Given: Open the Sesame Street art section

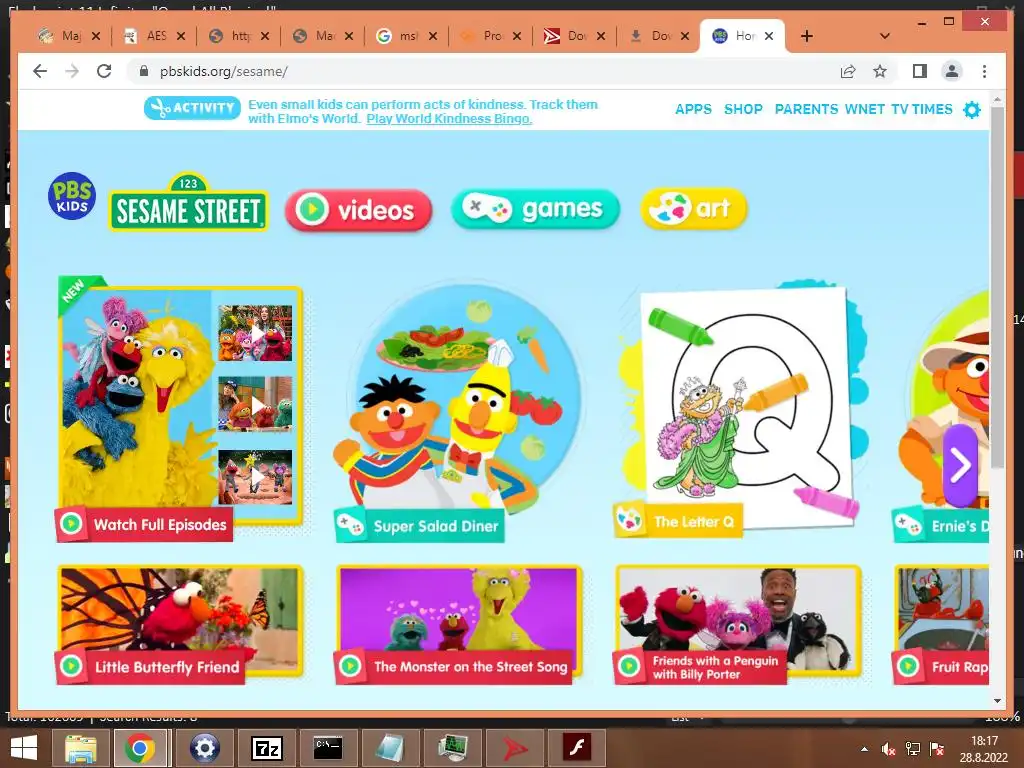Looking at the screenshot, I should 694,208.
